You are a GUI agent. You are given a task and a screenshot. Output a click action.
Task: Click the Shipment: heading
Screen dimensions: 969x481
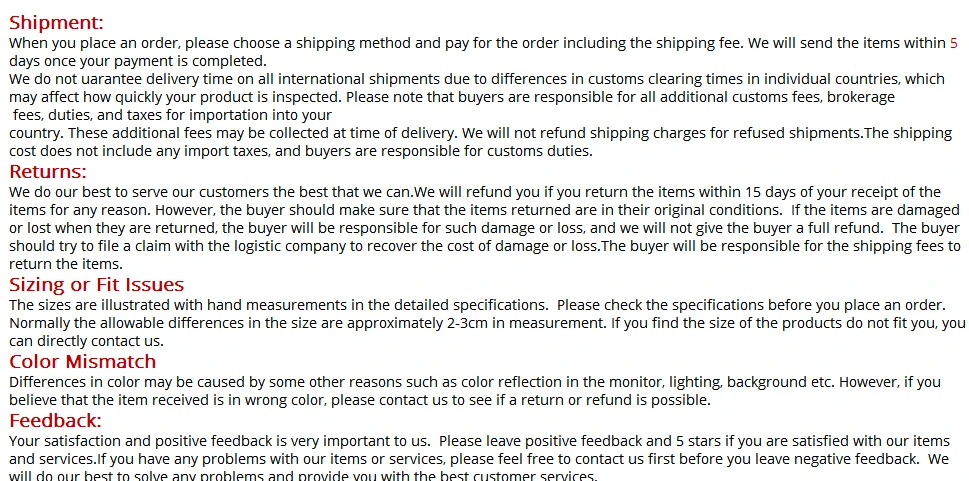coord(56,23)
